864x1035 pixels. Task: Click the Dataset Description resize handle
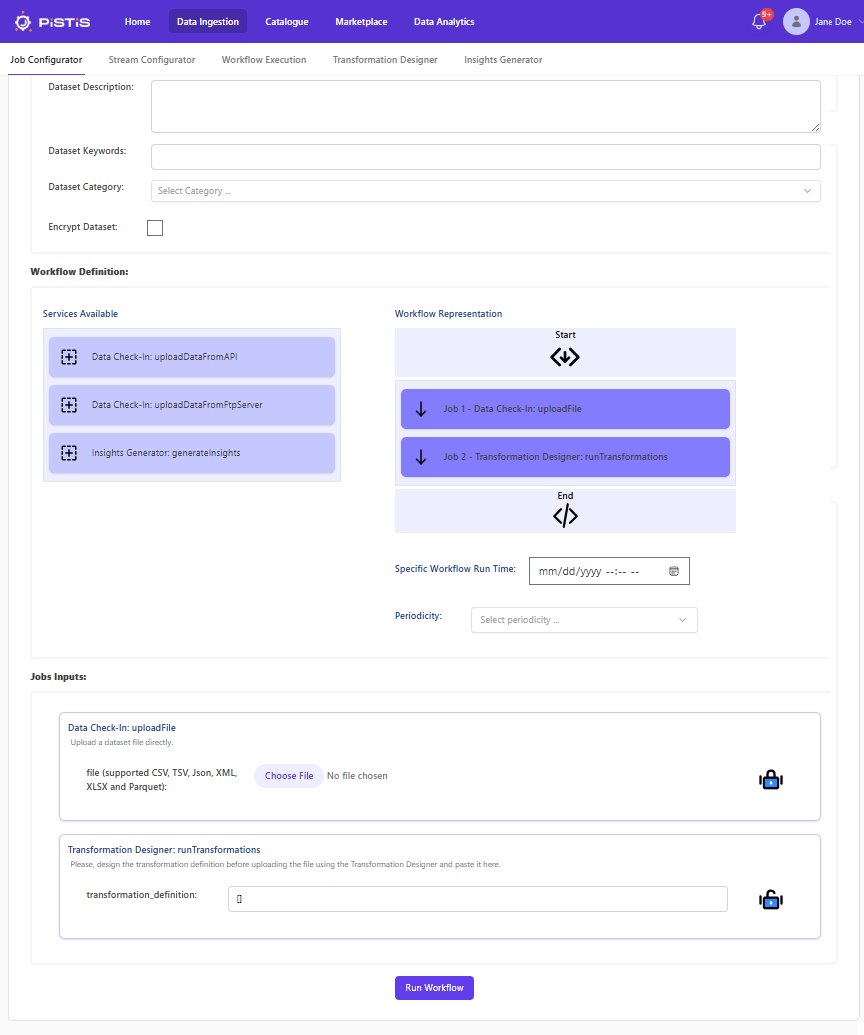[x=816, y=127]
